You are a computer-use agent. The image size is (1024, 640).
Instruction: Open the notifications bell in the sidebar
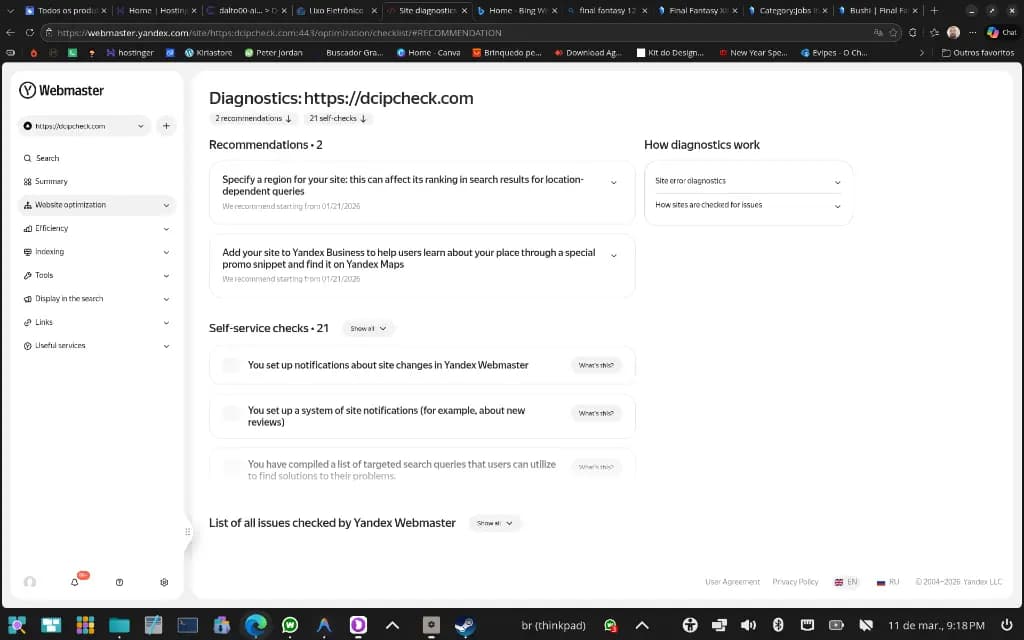click(75, 582)
